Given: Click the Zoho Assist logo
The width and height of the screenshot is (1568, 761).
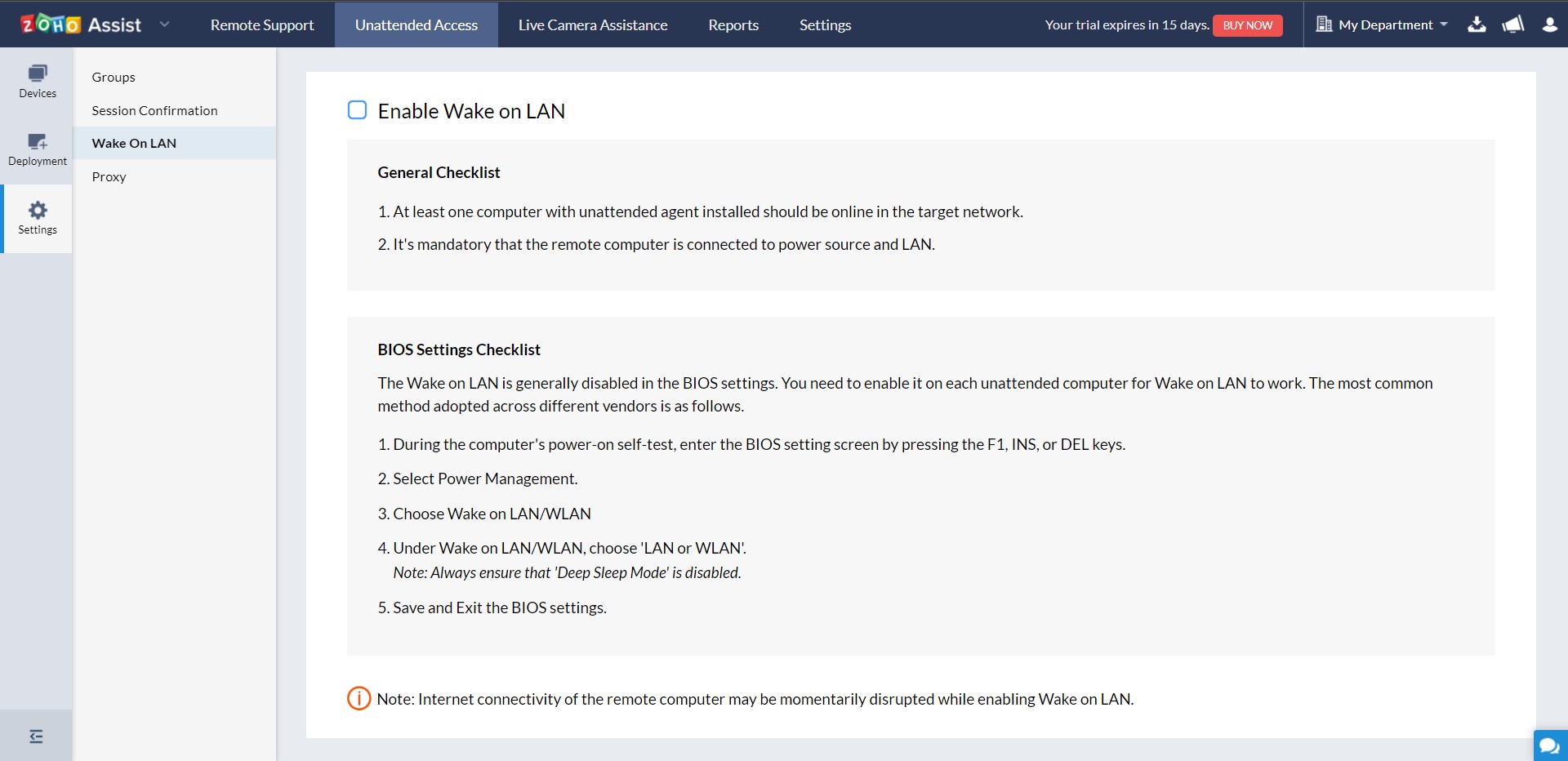Looking at the screenshot, I should click(81, 24).
